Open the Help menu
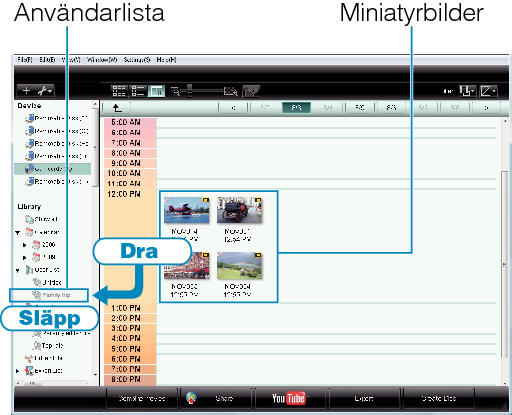The image size is (512, 415). [x=166, y=60]
